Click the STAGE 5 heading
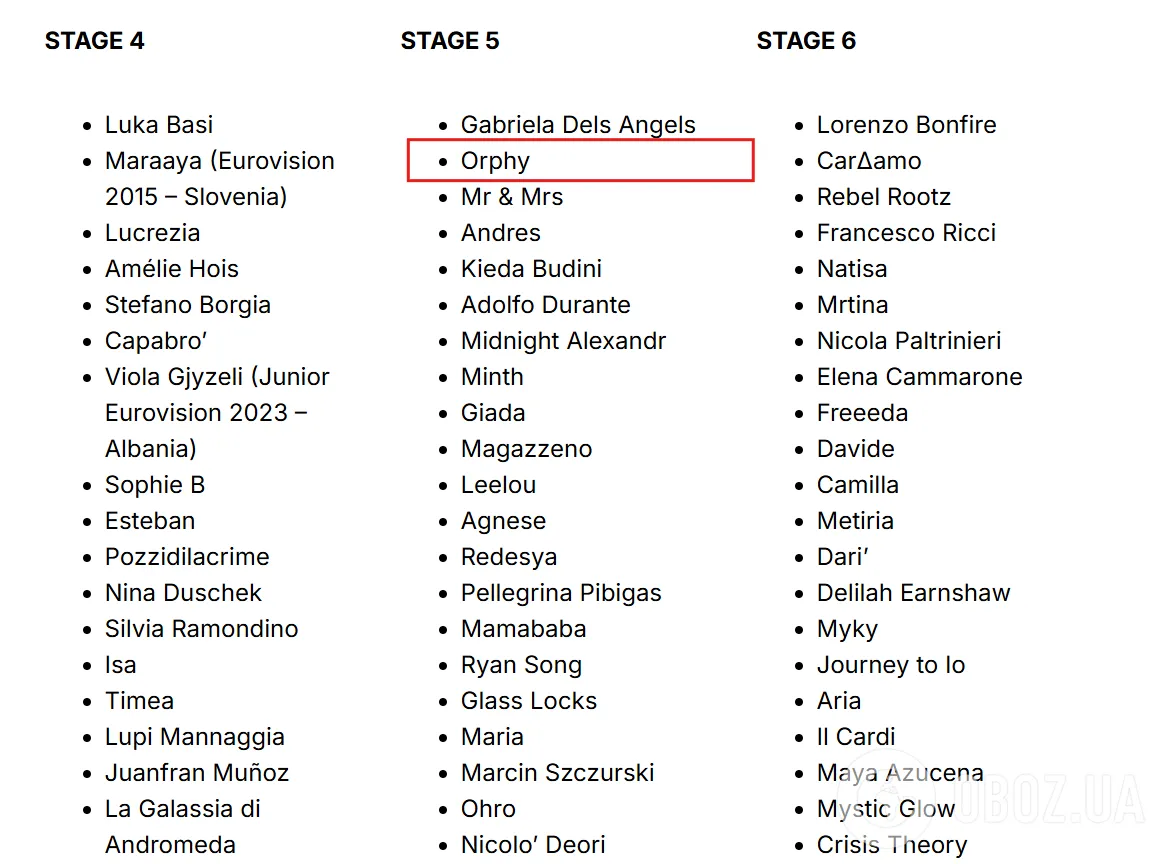The width and height of the screenshot is (1164, 864). point(450,41)
